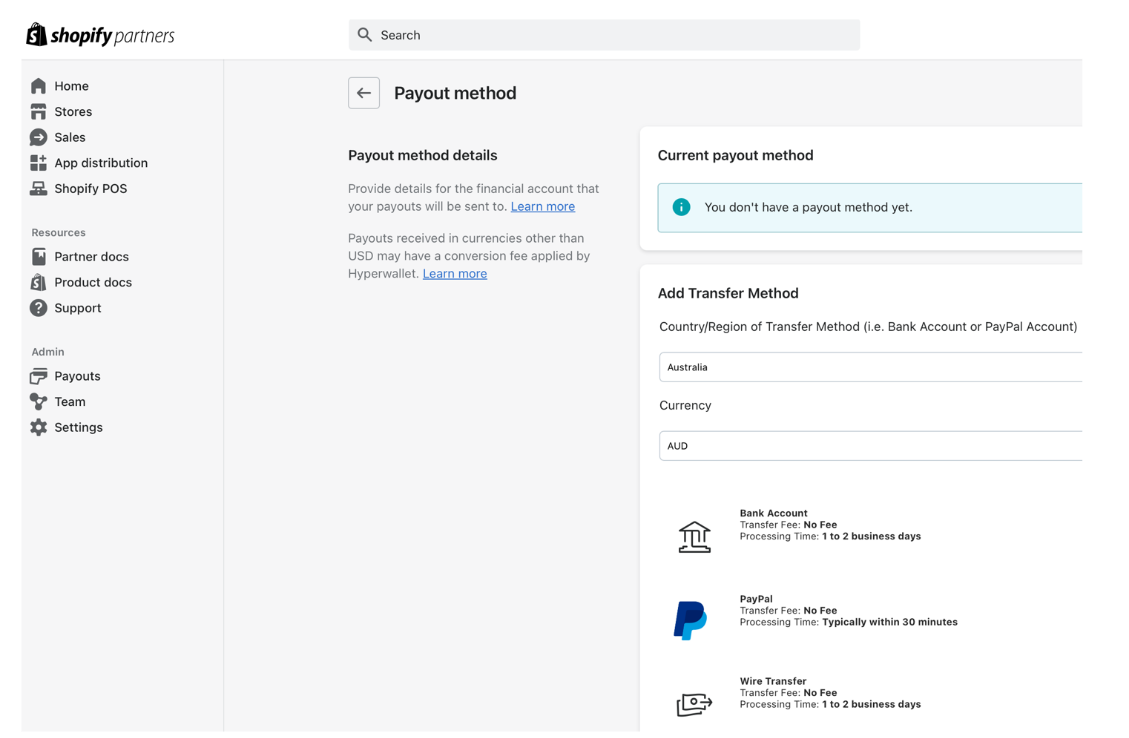Click the info icon in payout banner
The image size is (1129, 738).
(x=681, y=207)
